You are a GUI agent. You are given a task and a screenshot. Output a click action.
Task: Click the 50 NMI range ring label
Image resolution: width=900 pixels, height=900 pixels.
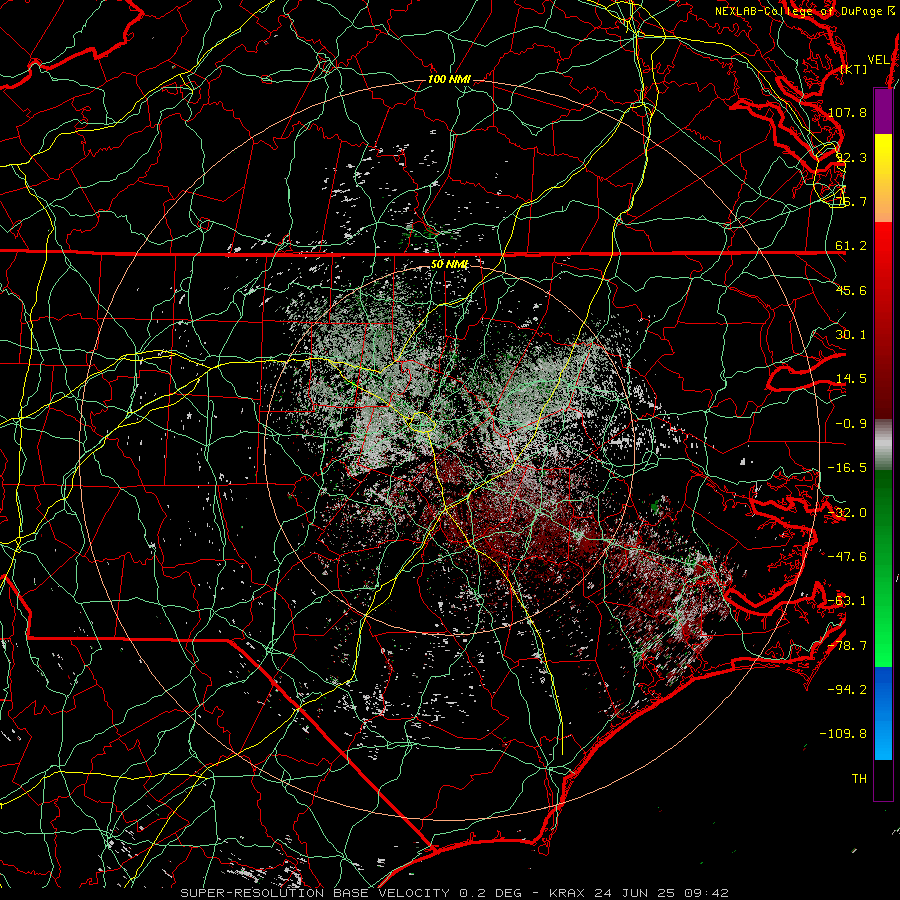point(449,264)
